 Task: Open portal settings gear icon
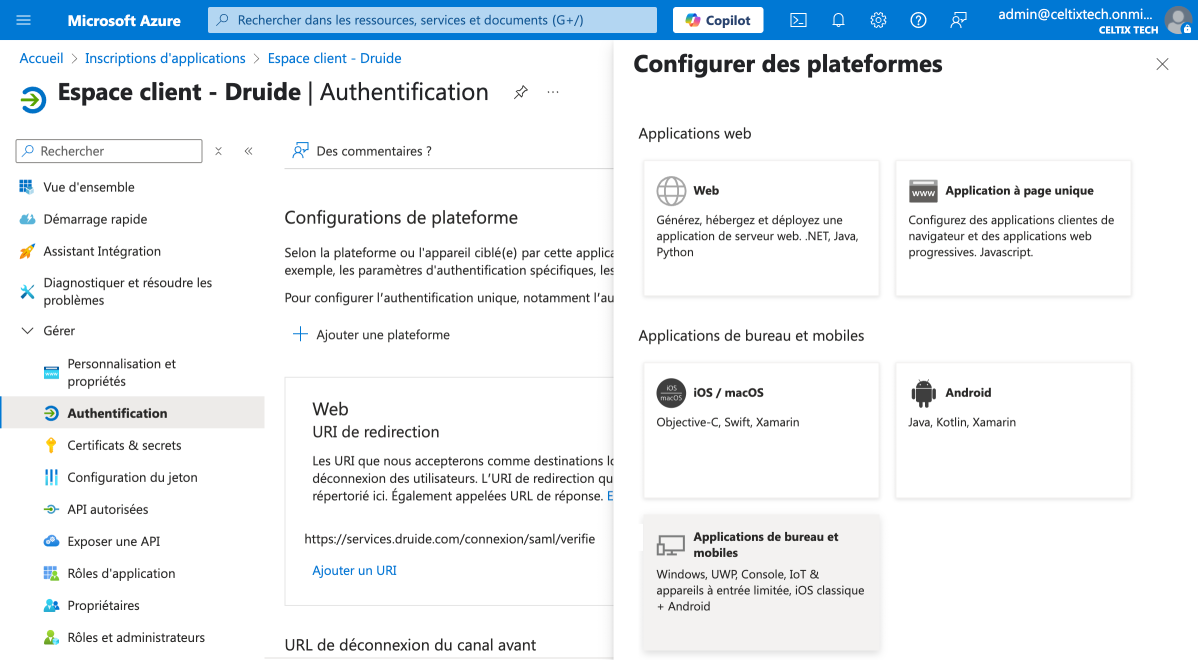click(x=878, y=20)
